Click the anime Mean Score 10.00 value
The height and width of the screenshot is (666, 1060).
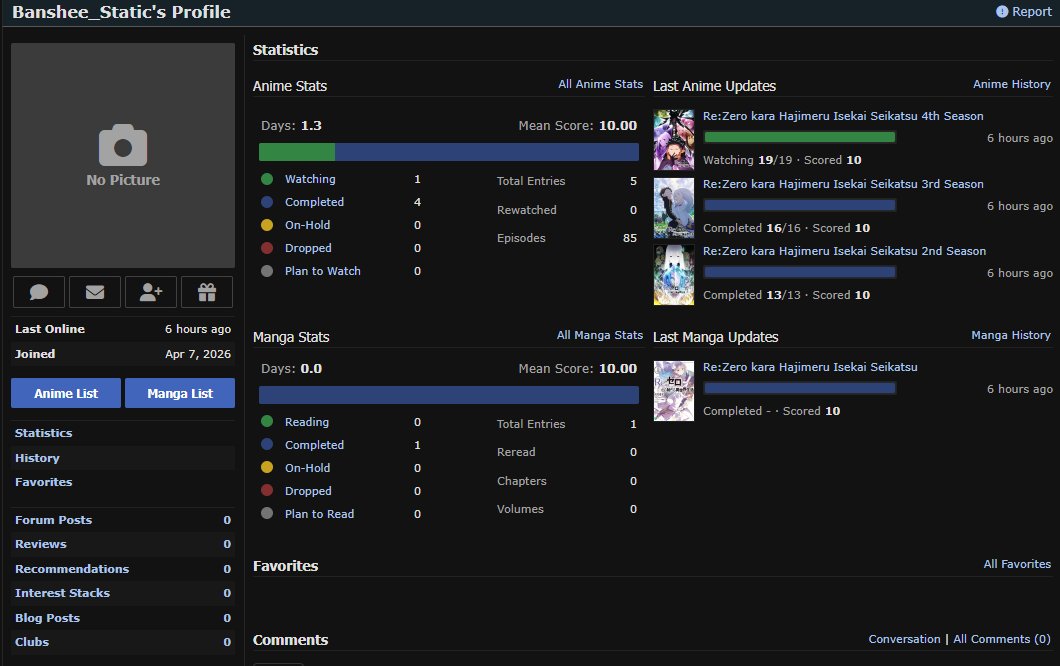tap(618, 126)
